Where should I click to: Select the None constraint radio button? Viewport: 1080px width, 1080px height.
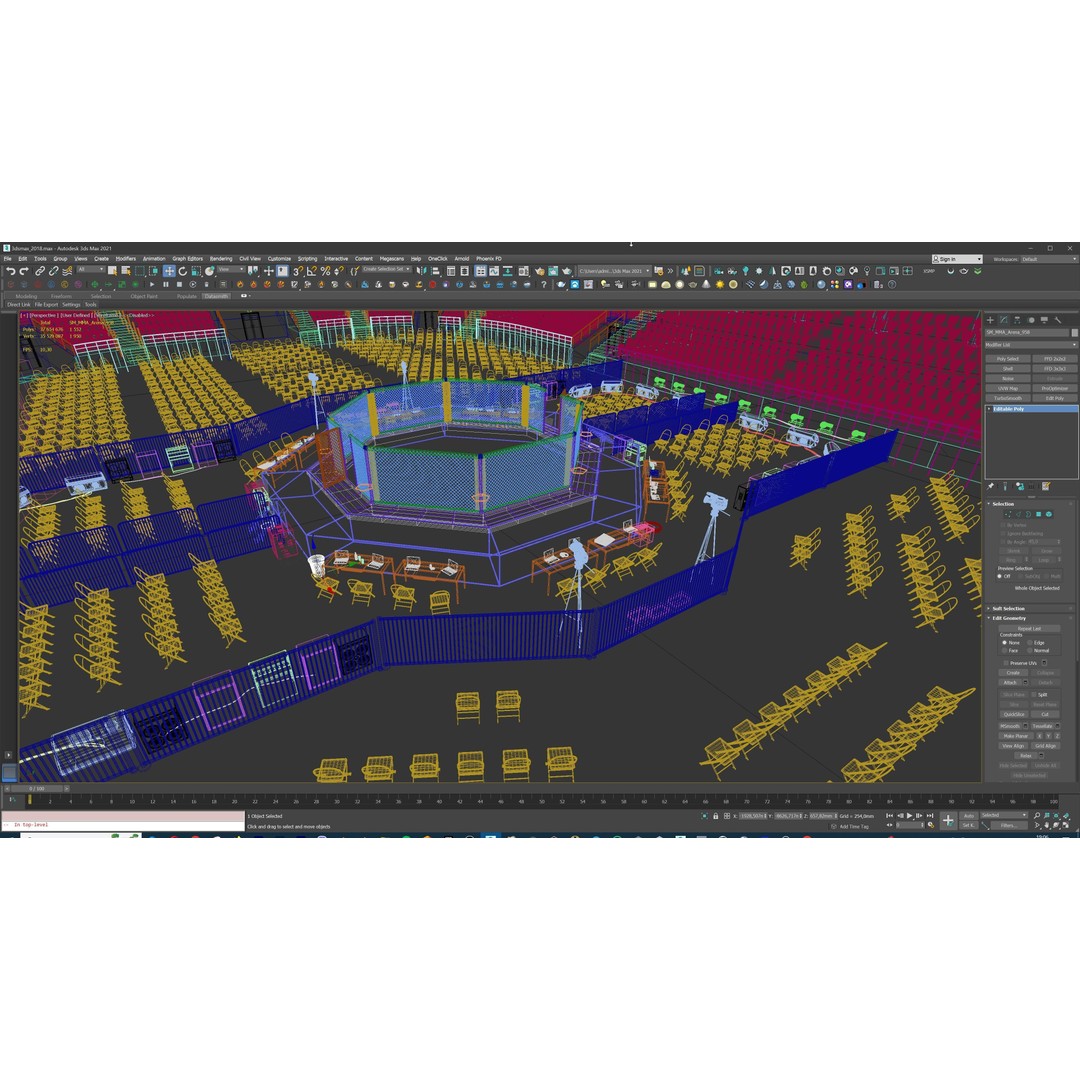point(1005,643)
